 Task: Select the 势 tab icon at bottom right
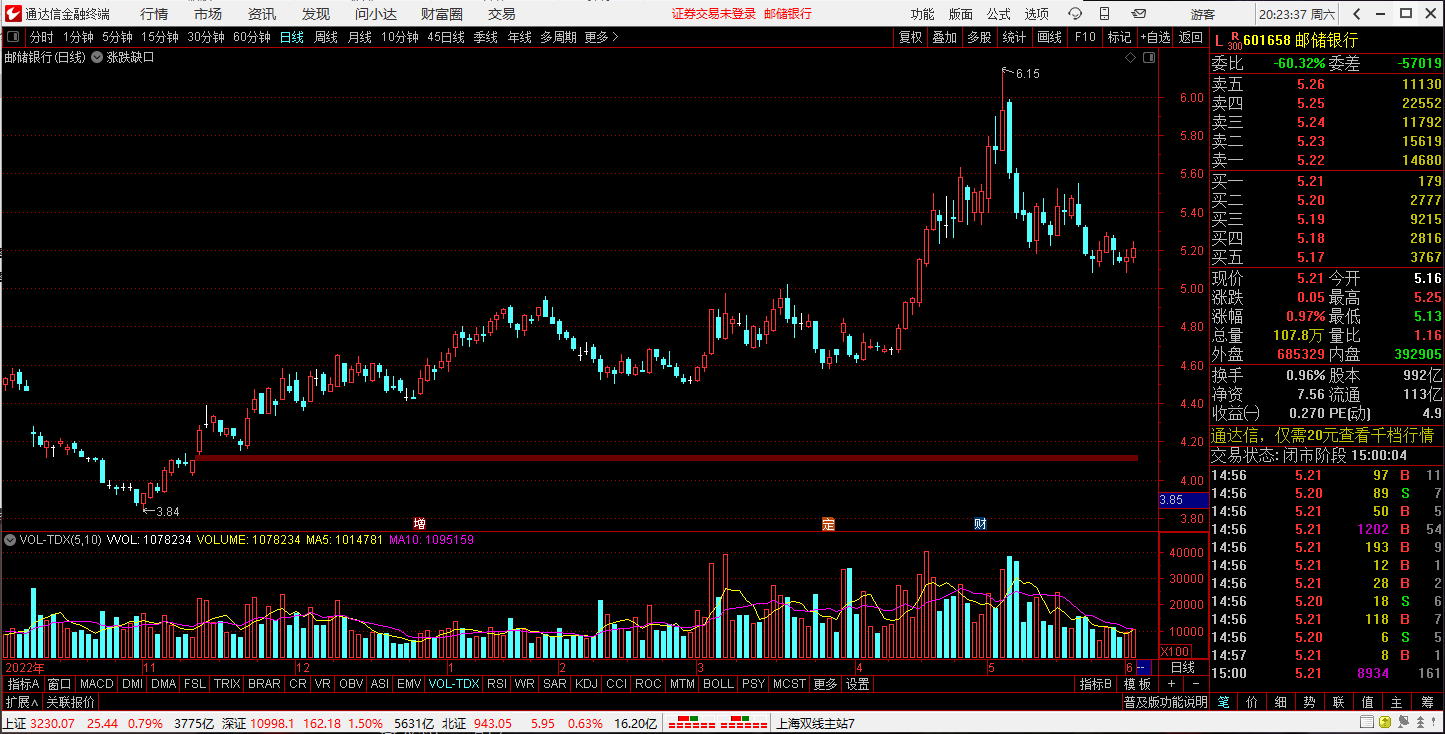(x=1310, y=702)
